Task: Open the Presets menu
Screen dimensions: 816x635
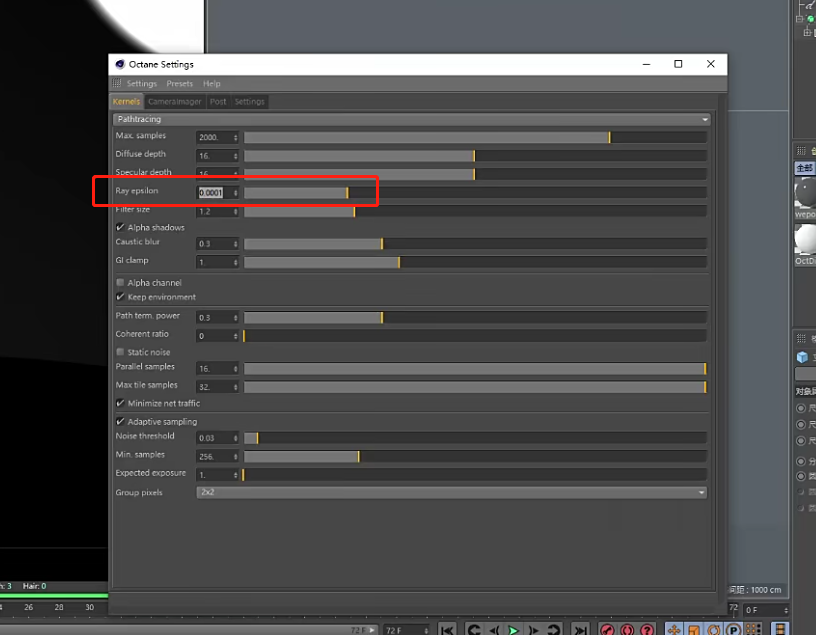Action: coord(180,83)
